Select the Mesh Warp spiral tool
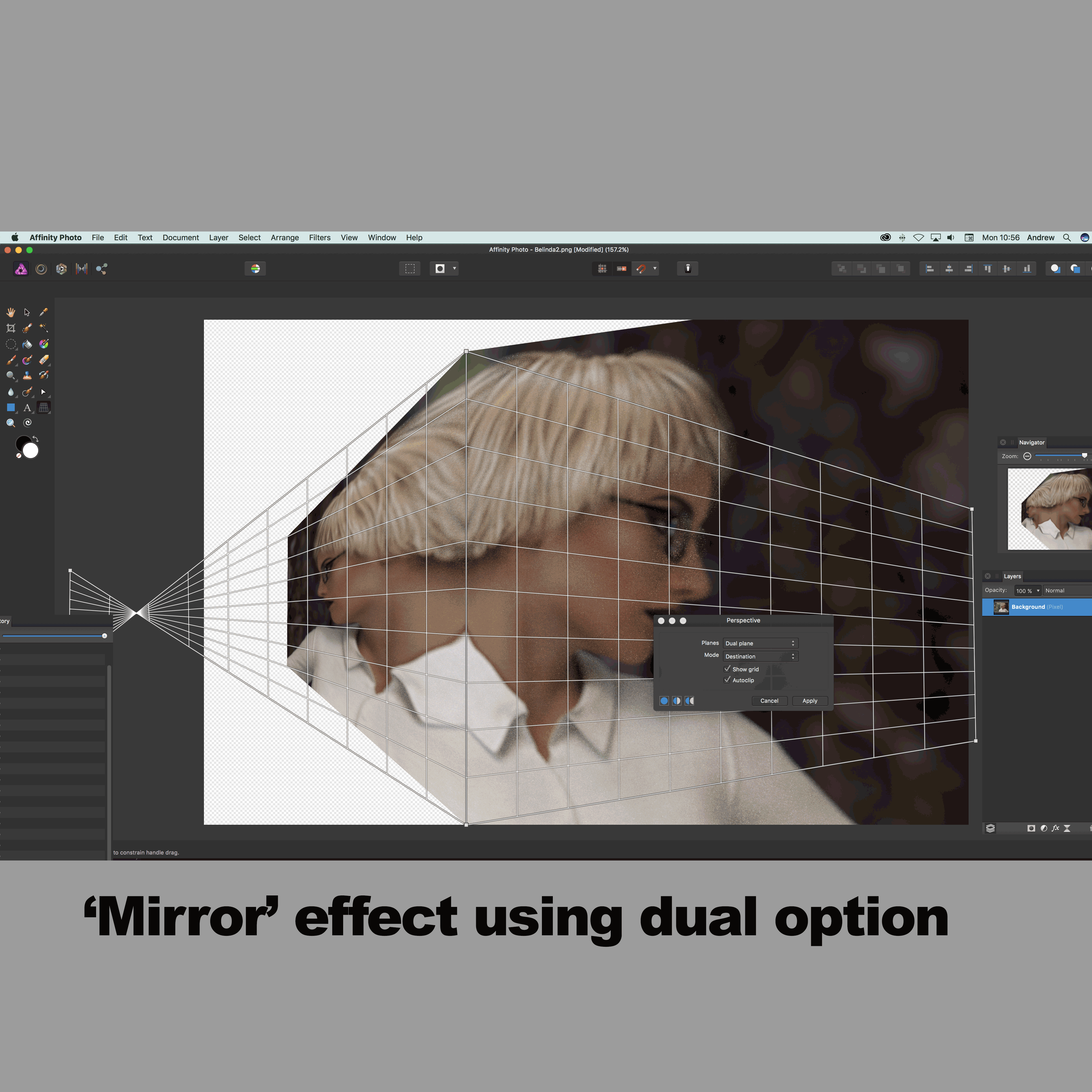1092x1092 pixels. click(x=27, y=423)
